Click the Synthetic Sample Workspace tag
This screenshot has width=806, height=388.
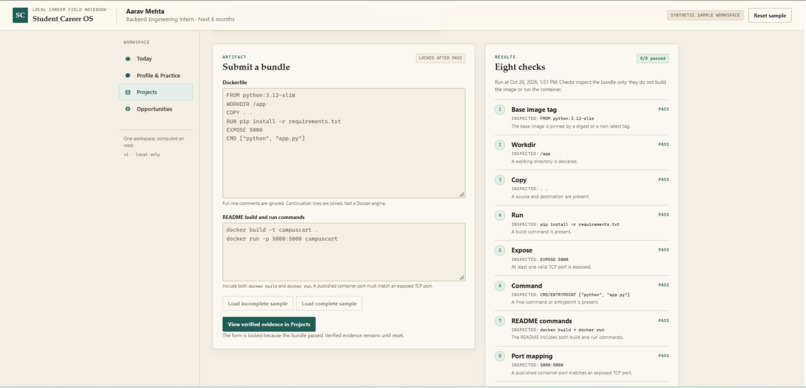(705, 15)
